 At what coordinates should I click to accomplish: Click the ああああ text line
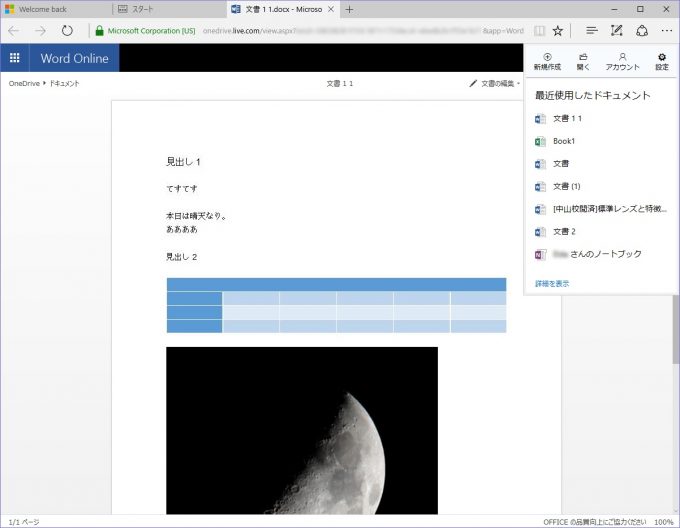tap(182, 229)
